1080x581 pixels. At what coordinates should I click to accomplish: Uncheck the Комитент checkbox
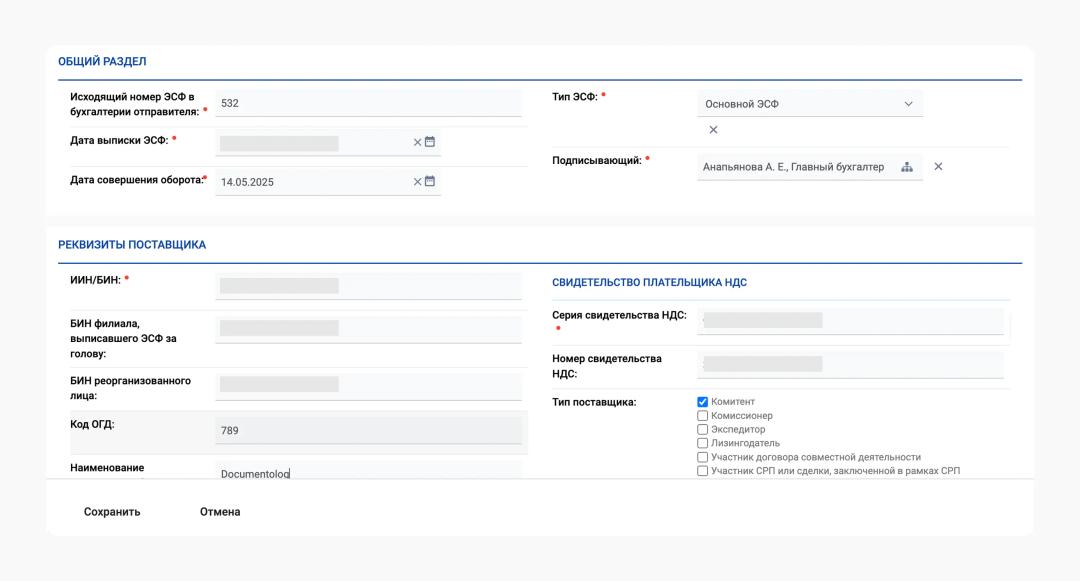click(703, 402)
